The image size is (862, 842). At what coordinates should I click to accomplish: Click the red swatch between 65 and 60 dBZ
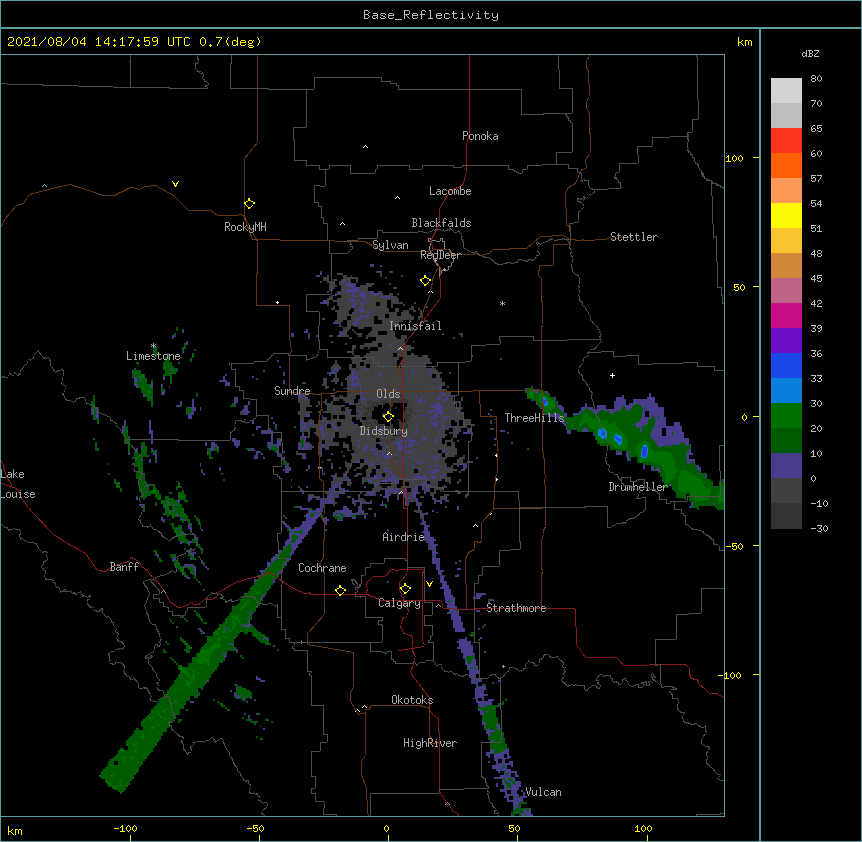click(x=786, y=141)
